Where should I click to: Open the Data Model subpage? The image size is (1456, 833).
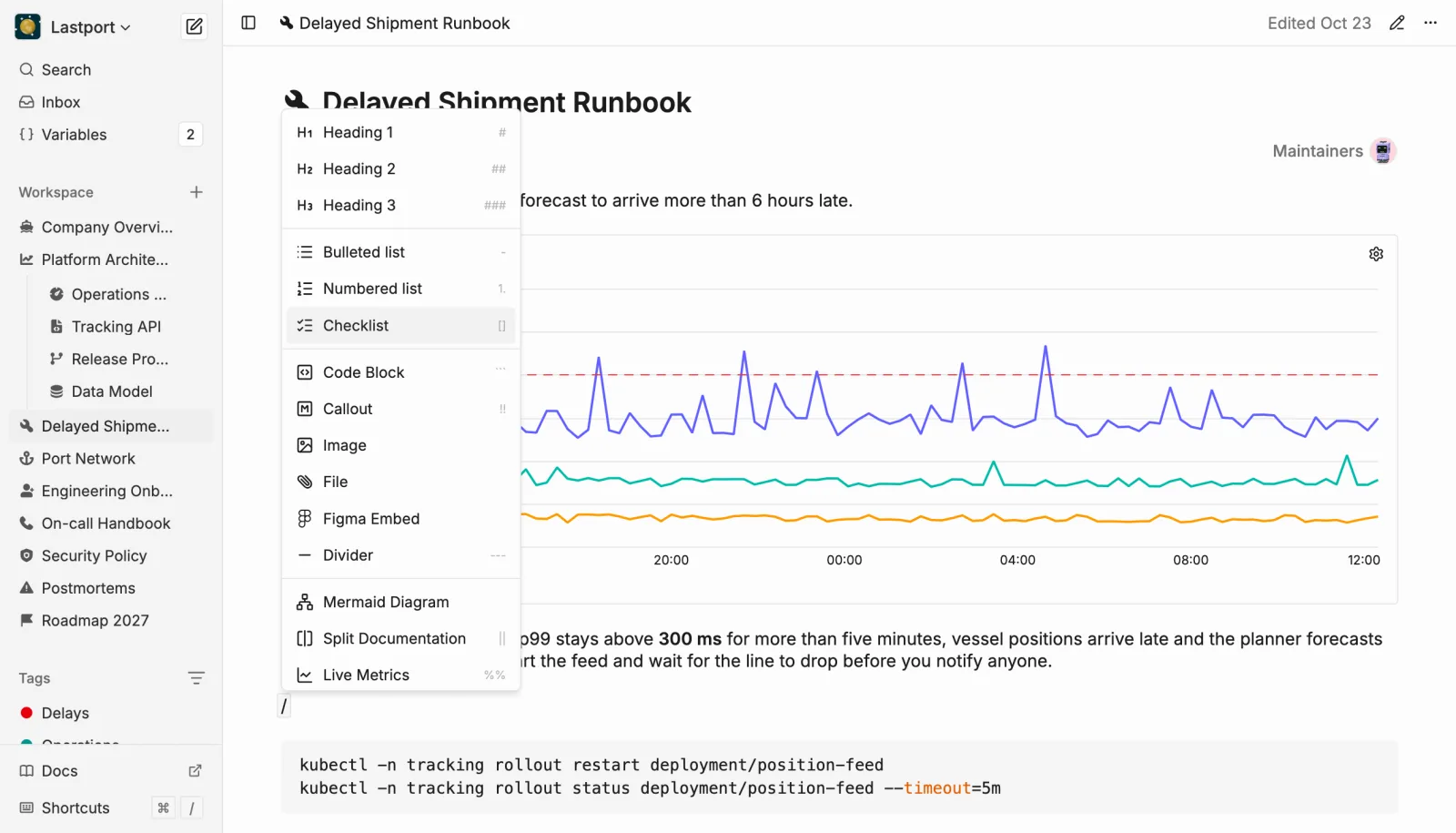click(x=126, y=391)
